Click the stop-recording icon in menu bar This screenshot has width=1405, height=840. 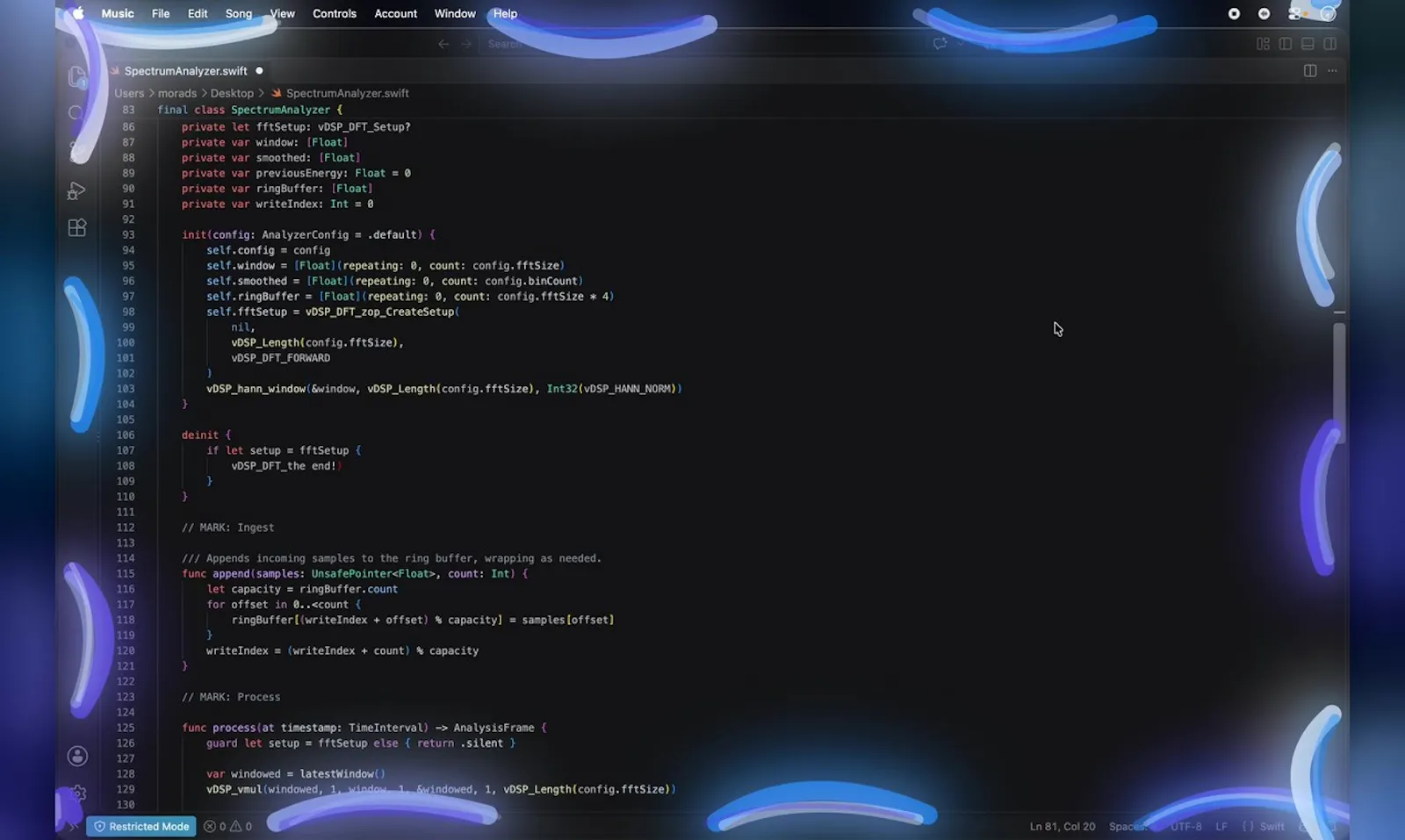(x=1234, y=13)
